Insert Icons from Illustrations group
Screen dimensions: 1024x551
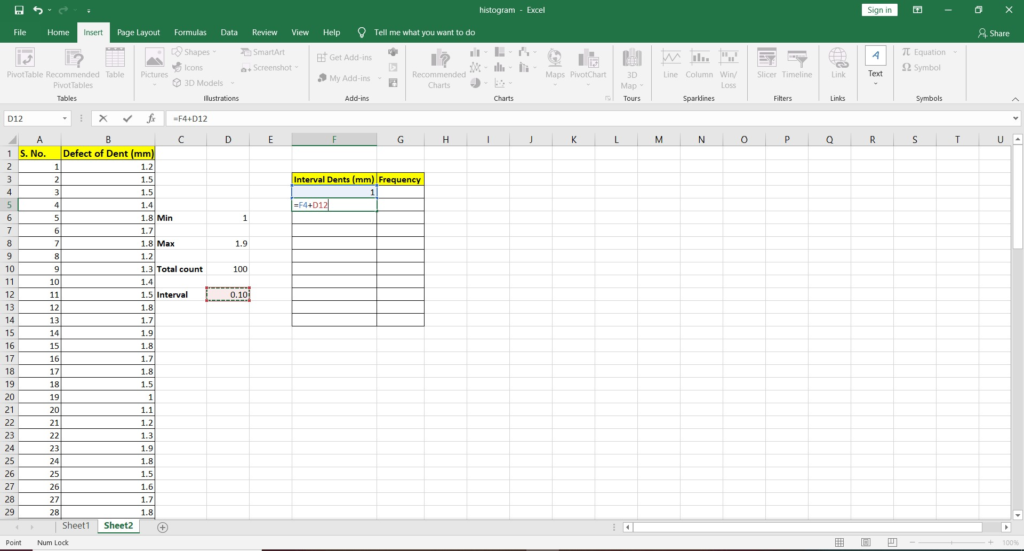click(187, 67)
